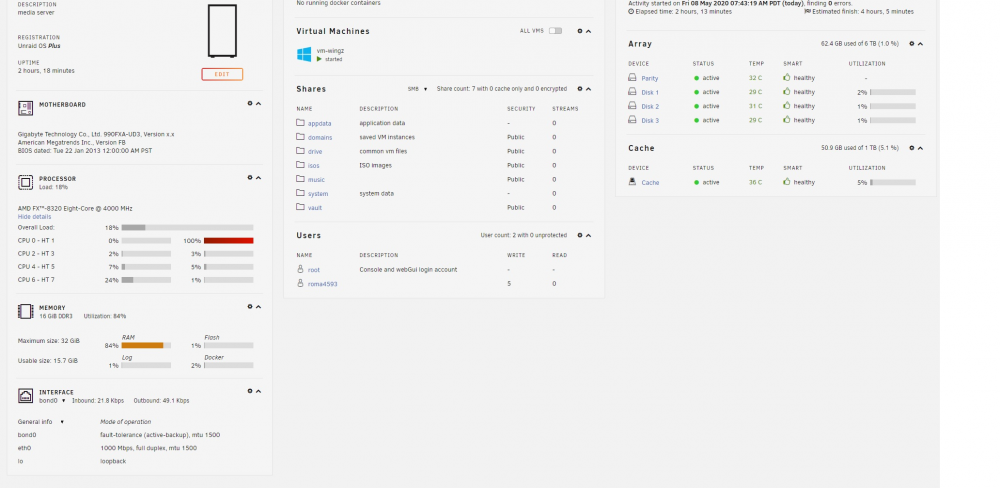Click the root user lock icon

tap(300, 269)
